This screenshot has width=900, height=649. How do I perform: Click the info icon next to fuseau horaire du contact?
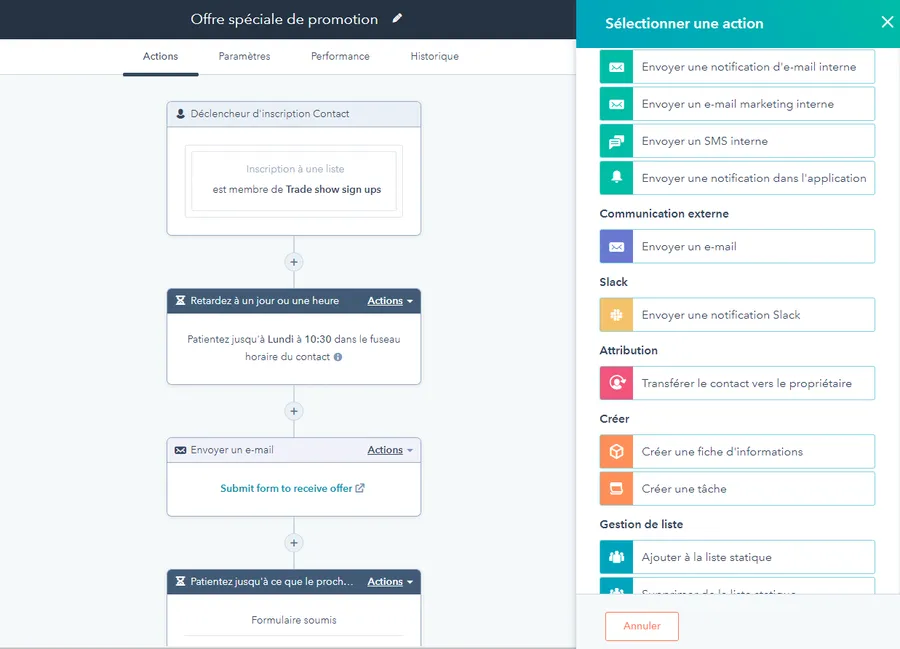coord(338,357)
